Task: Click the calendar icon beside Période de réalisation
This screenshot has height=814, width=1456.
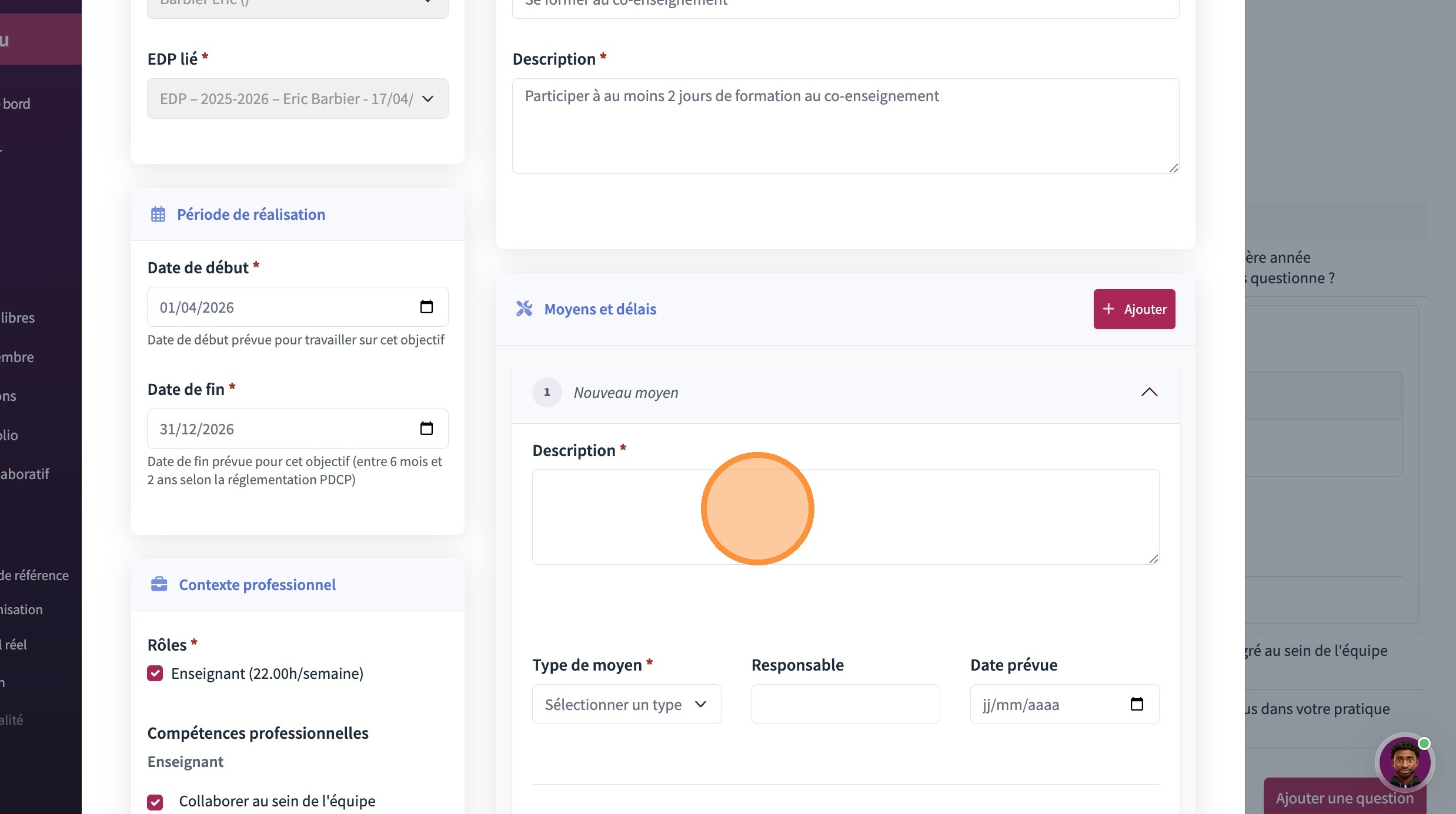Action: click(x=158, y=215)
